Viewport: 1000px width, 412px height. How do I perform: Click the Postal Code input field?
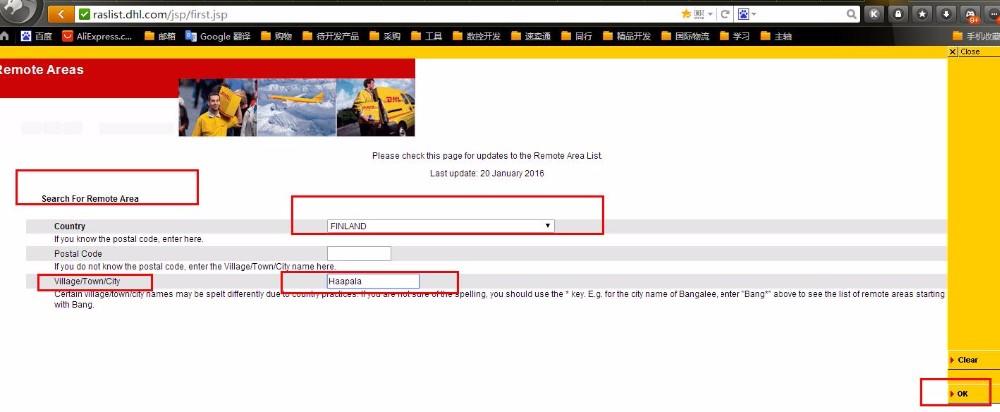pos(358,253)
